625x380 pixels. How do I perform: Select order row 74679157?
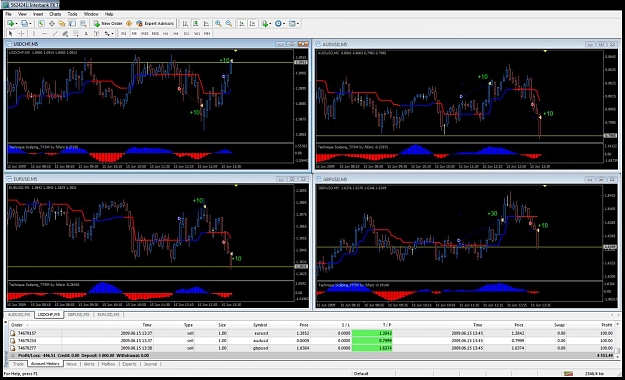point(311,333)
